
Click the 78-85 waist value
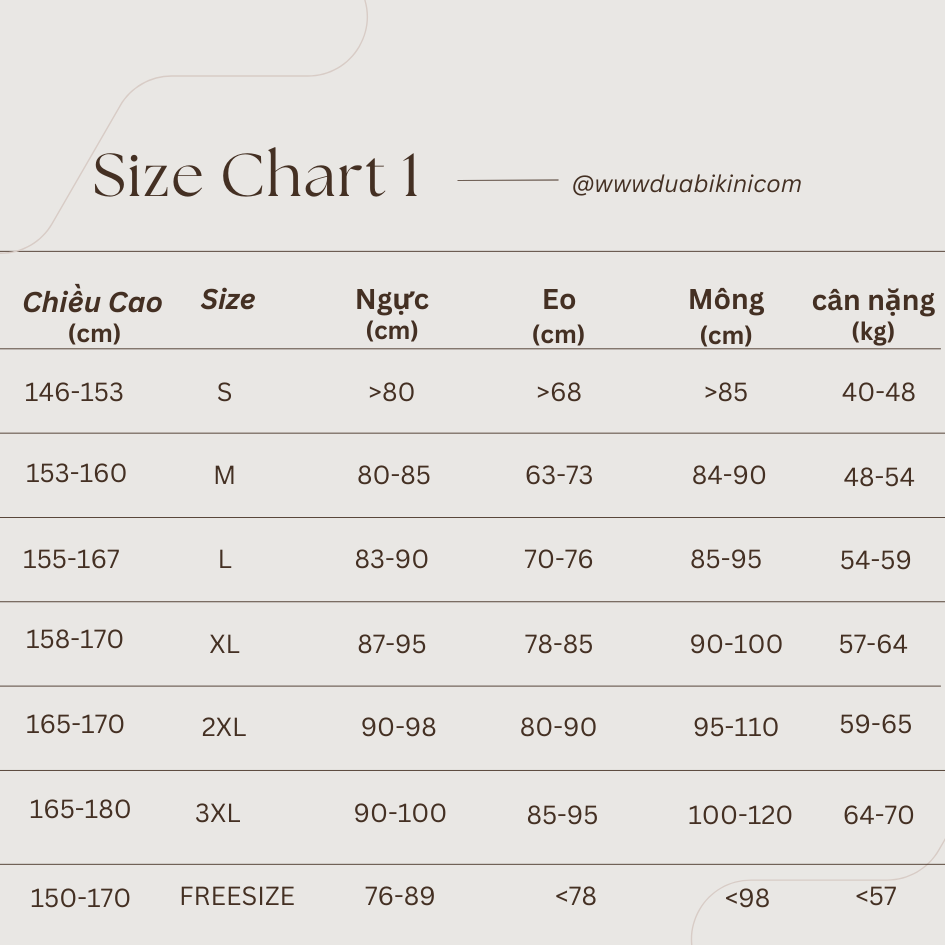[558, 644]
